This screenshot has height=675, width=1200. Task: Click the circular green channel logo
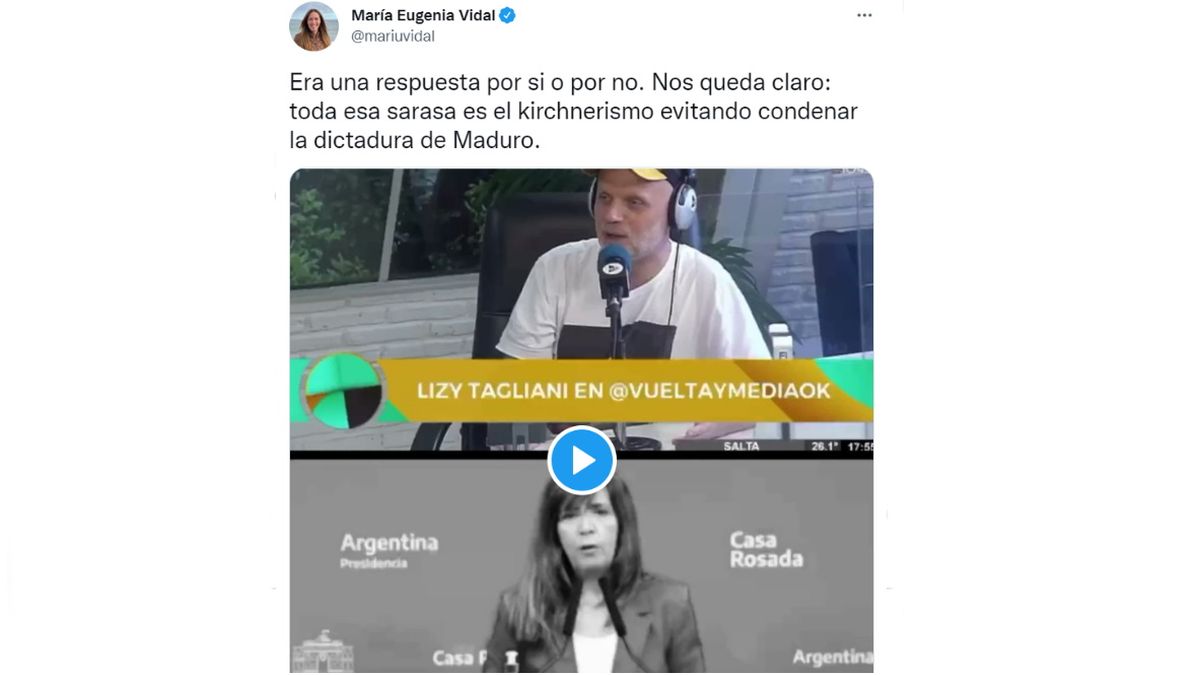tap(343, 391)
